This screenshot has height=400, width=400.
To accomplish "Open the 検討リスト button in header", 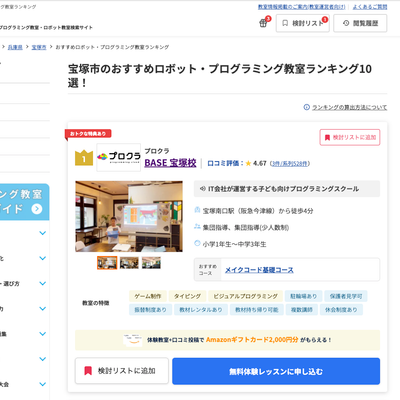I will point(303,23).
